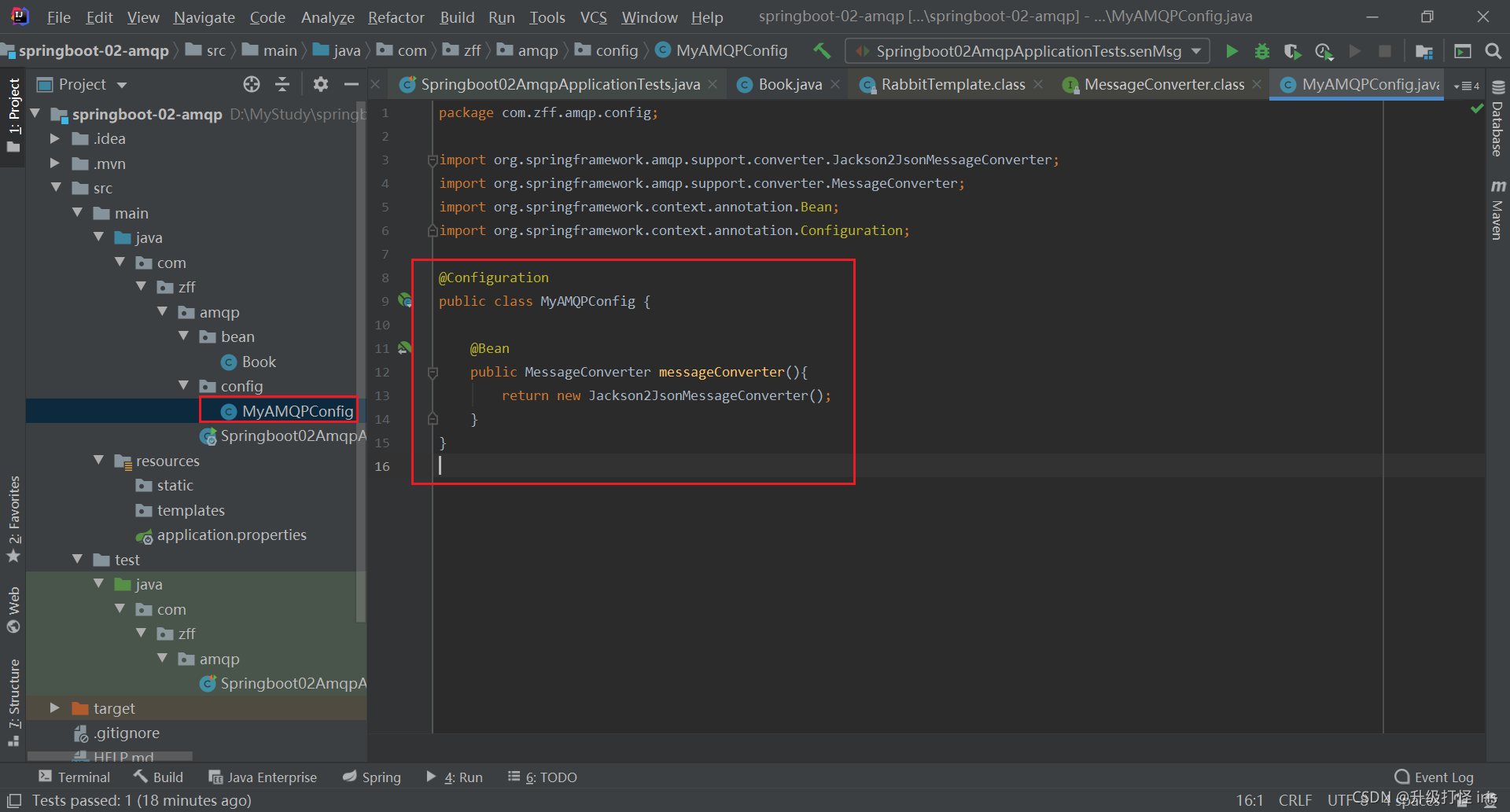The image size is (1510, 812).
Task: Toggle tool window bars icon in status bar
Action: pyautogui.click(x=14, y=800)
